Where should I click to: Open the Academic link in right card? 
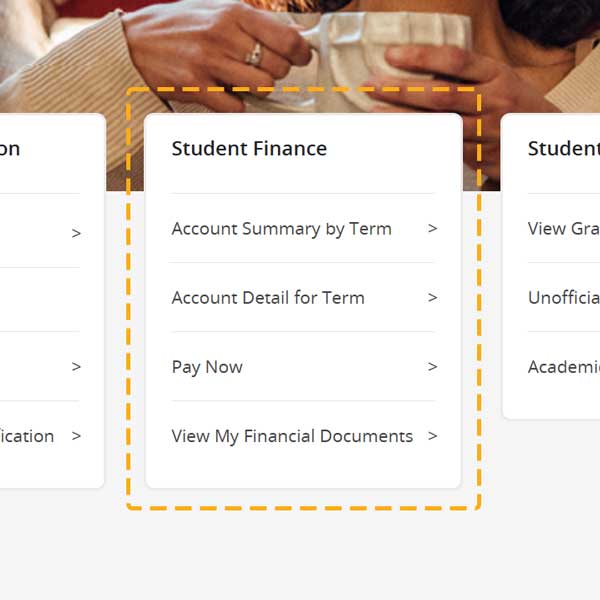click(564, 367)
